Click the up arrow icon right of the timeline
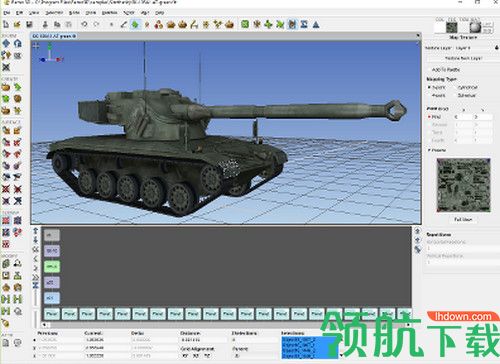 (417, 231)
